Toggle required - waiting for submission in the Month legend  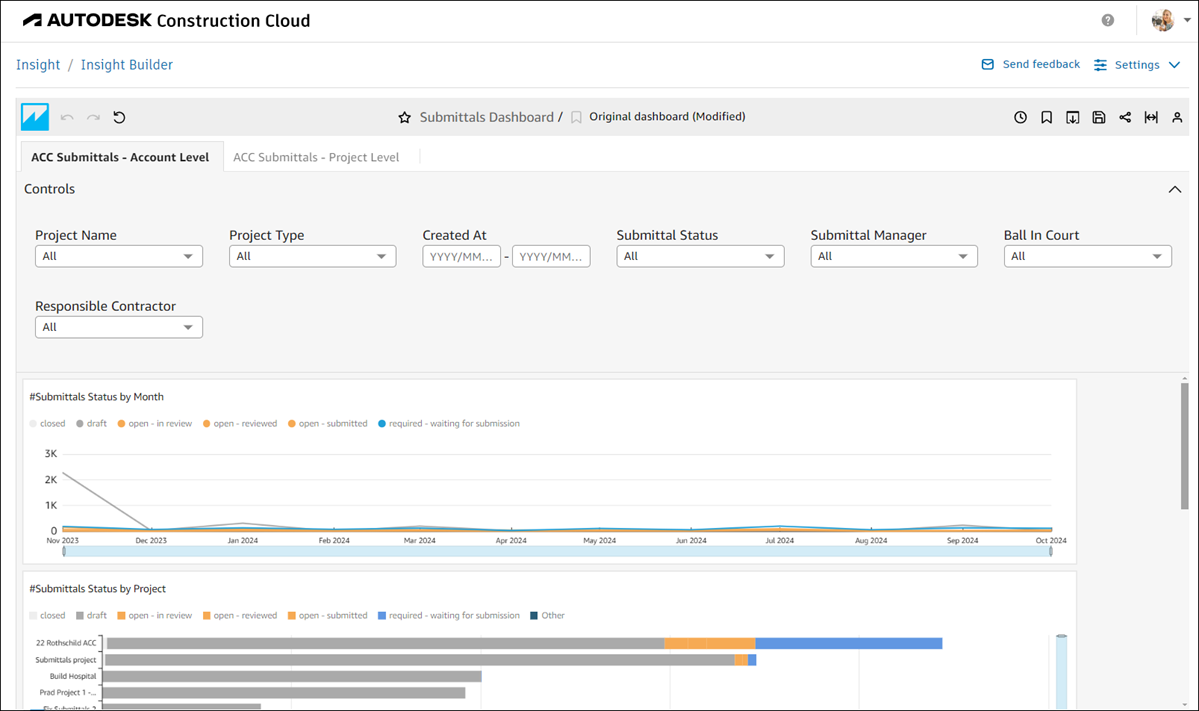pos(449,424)
